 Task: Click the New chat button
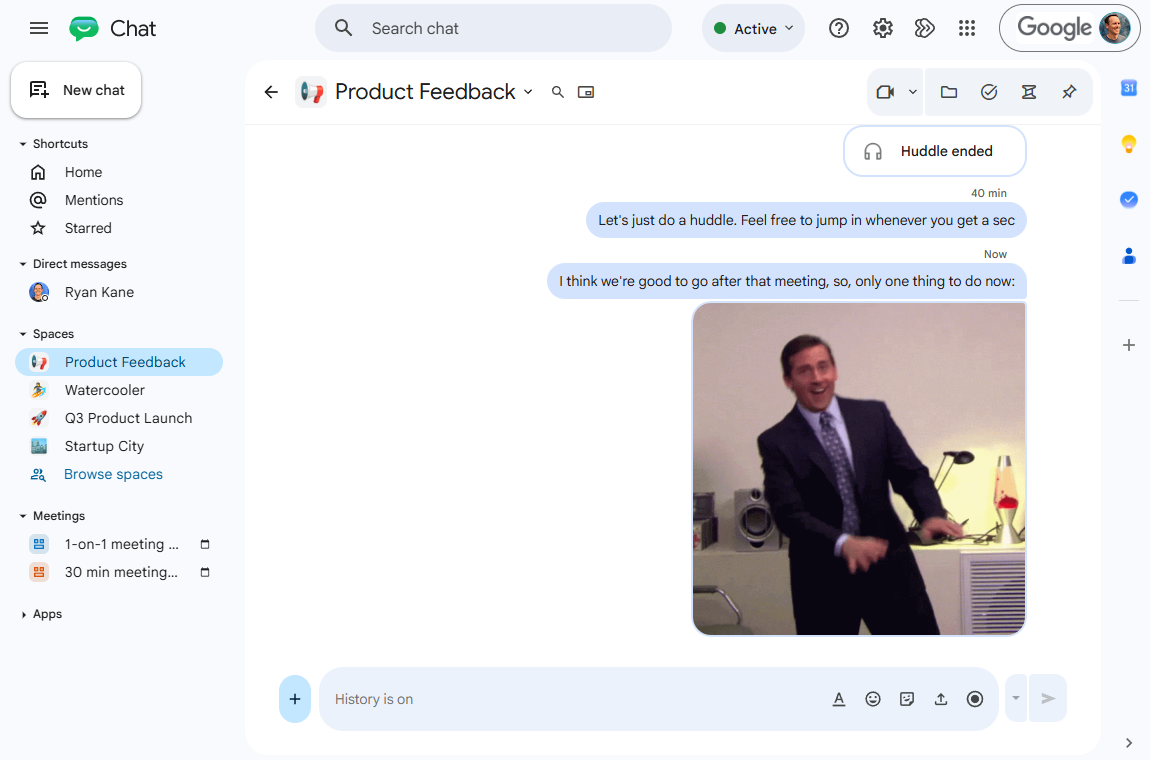(x=76, y=90)
